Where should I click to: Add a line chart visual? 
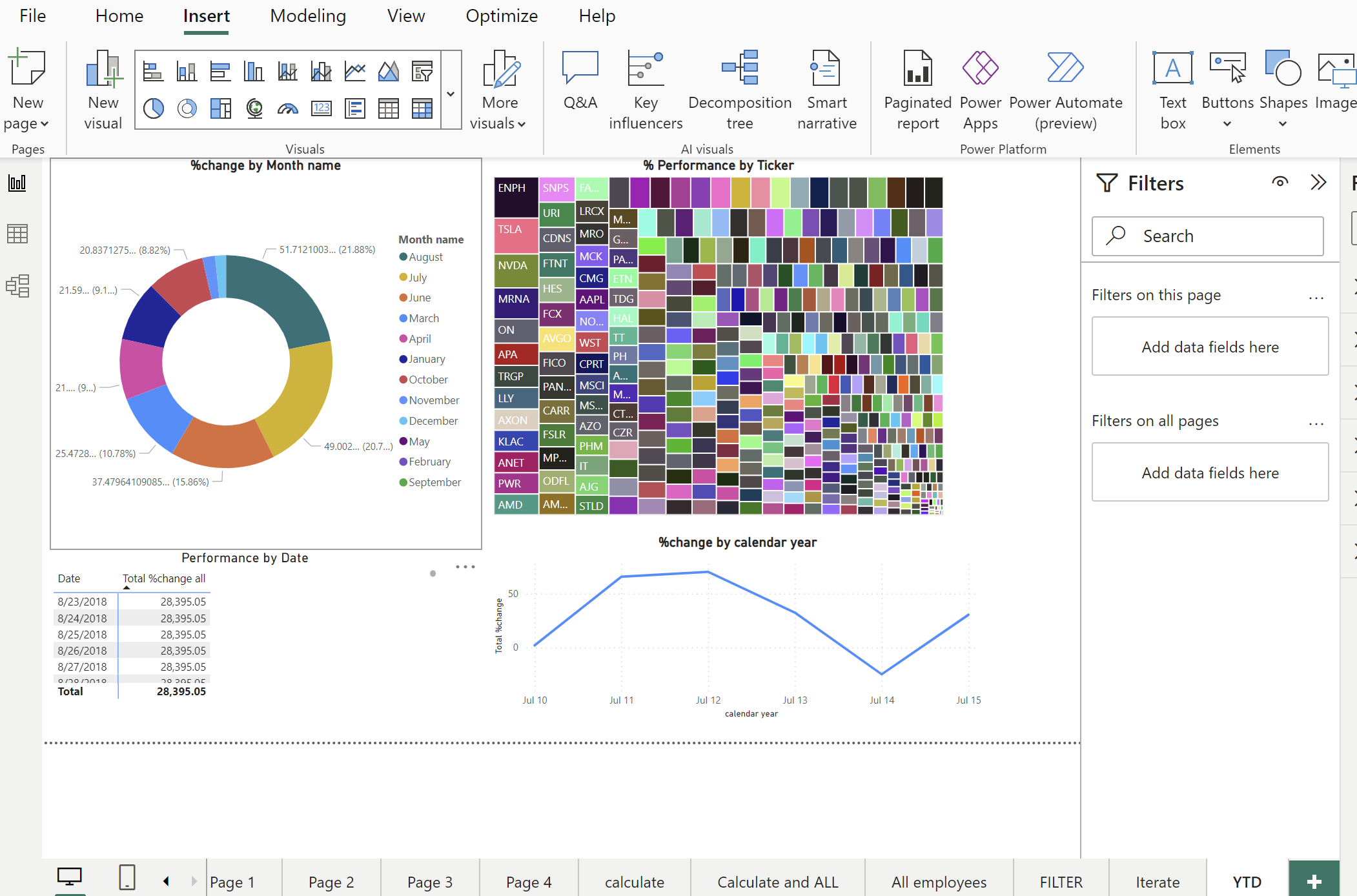tap(355, 71)
